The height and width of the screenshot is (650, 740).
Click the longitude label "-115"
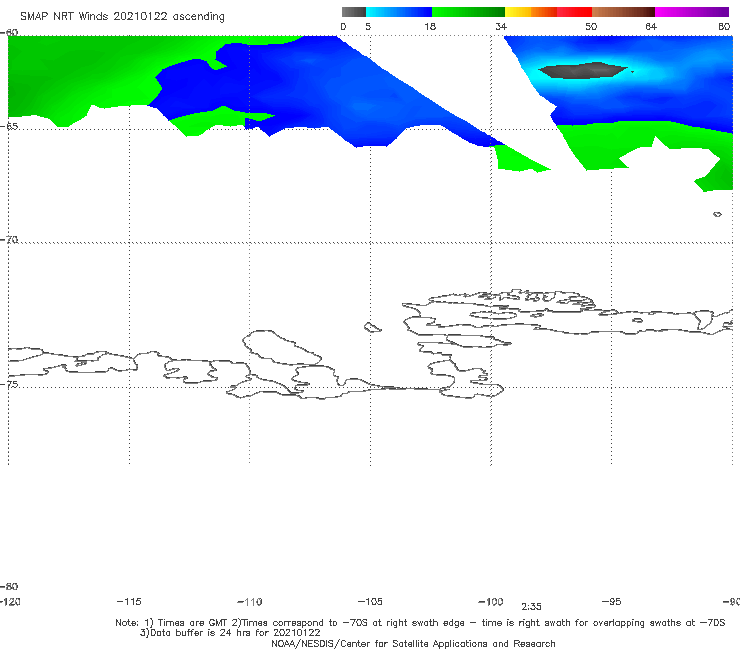click(129, 602)
